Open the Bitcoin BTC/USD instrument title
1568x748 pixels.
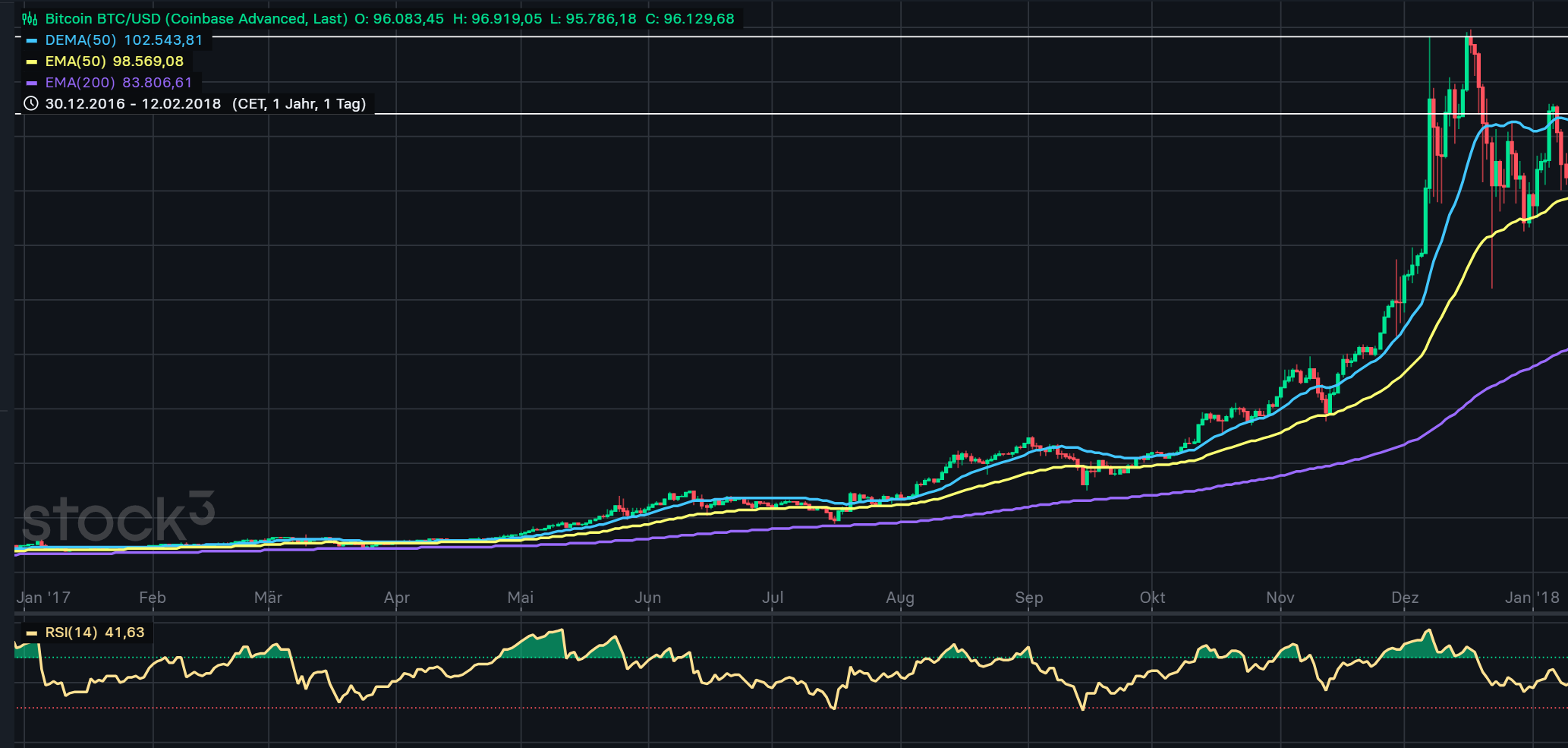(x=196, y=19)
